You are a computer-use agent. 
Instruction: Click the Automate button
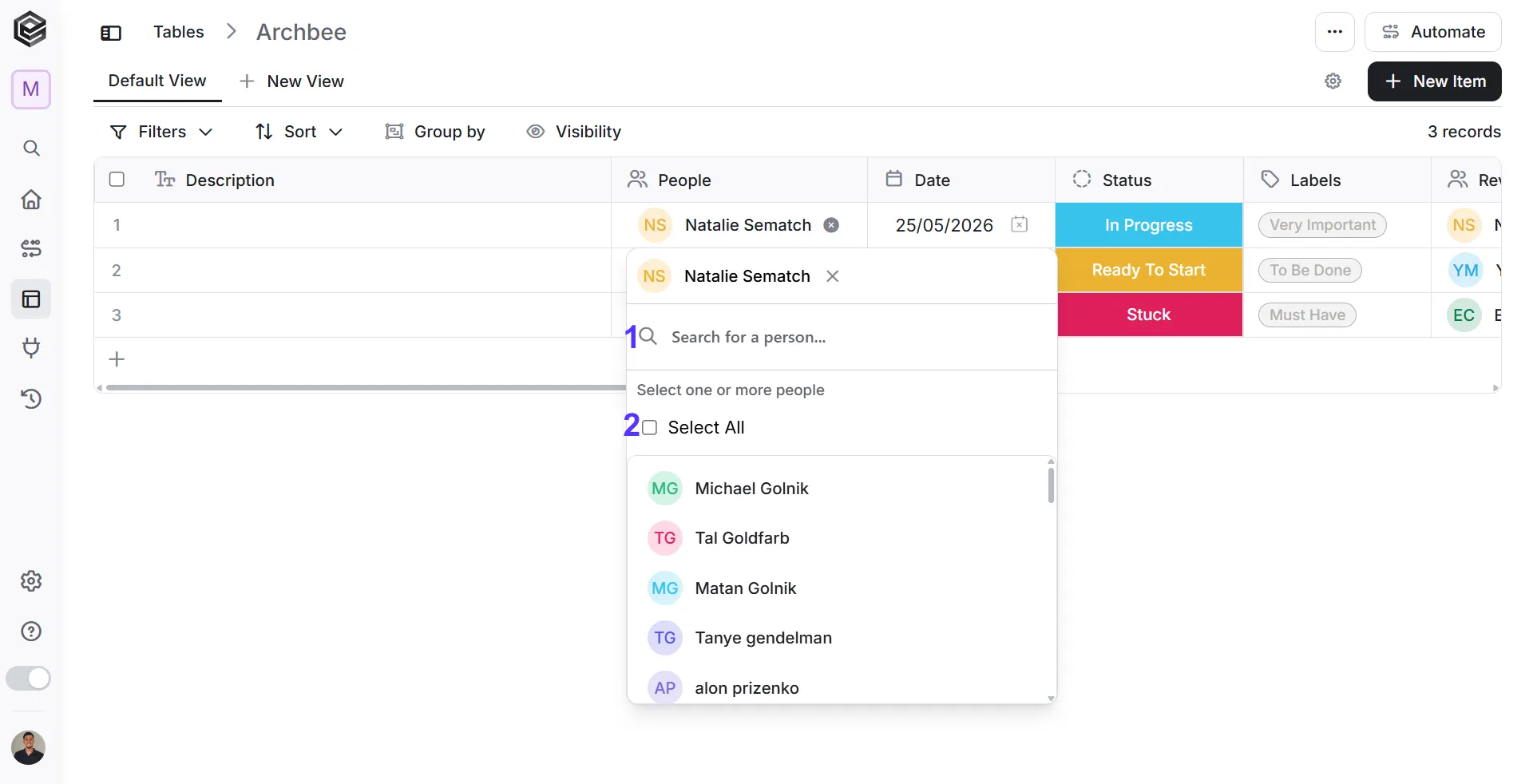[1433, 32]
